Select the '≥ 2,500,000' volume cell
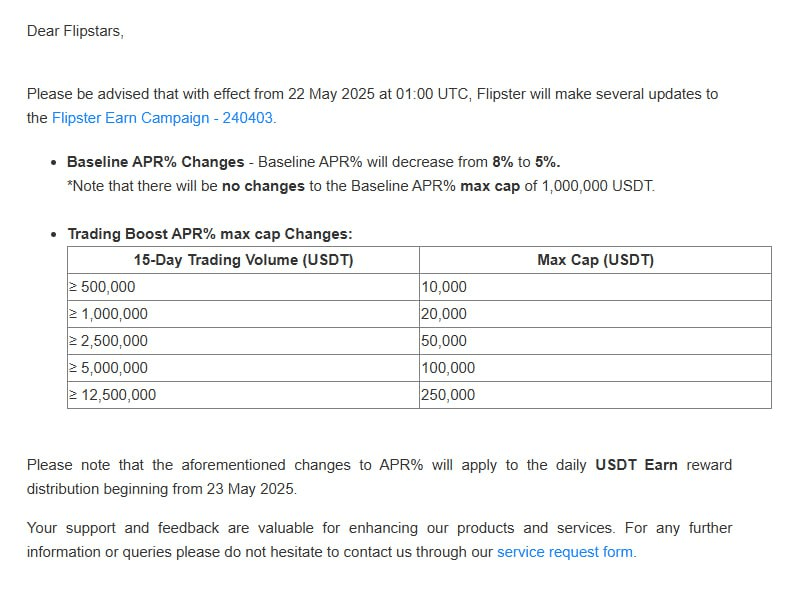The height and width of the screenshot is (601, 790). point(243,341)
